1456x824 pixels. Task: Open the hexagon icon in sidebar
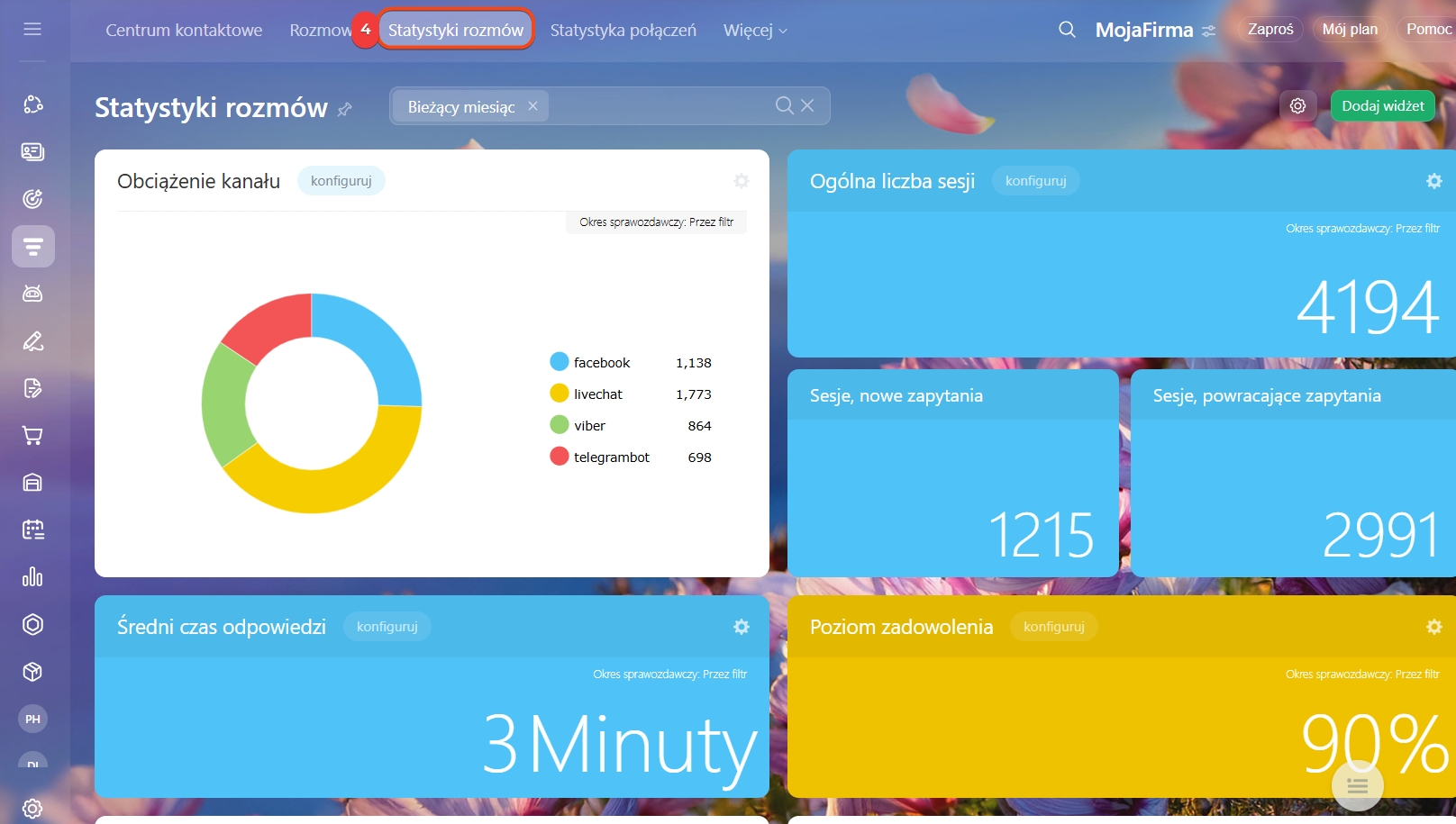32,624
